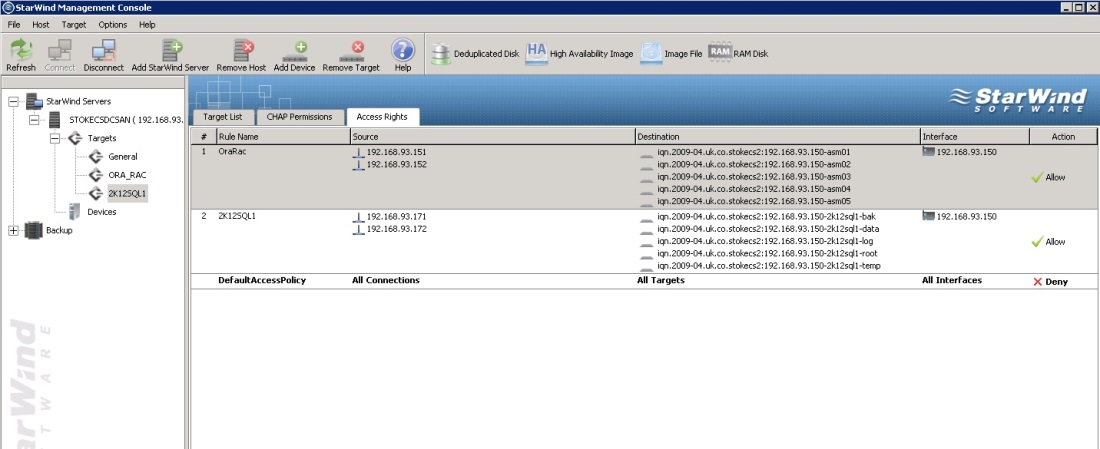The image size is (1100, 449).
Task: Select the 2K12SQL1 rule name in table
Action: click(x=235, y=216)
